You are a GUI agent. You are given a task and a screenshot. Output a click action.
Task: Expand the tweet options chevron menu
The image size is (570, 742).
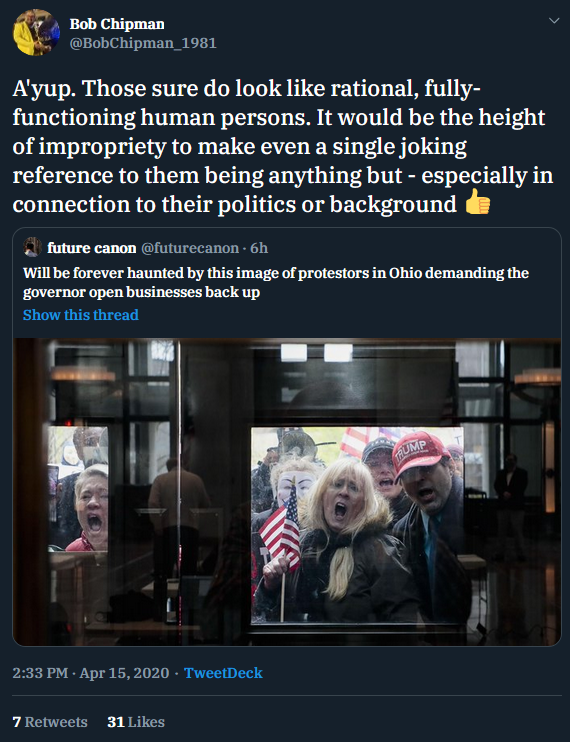coord(553,20)
